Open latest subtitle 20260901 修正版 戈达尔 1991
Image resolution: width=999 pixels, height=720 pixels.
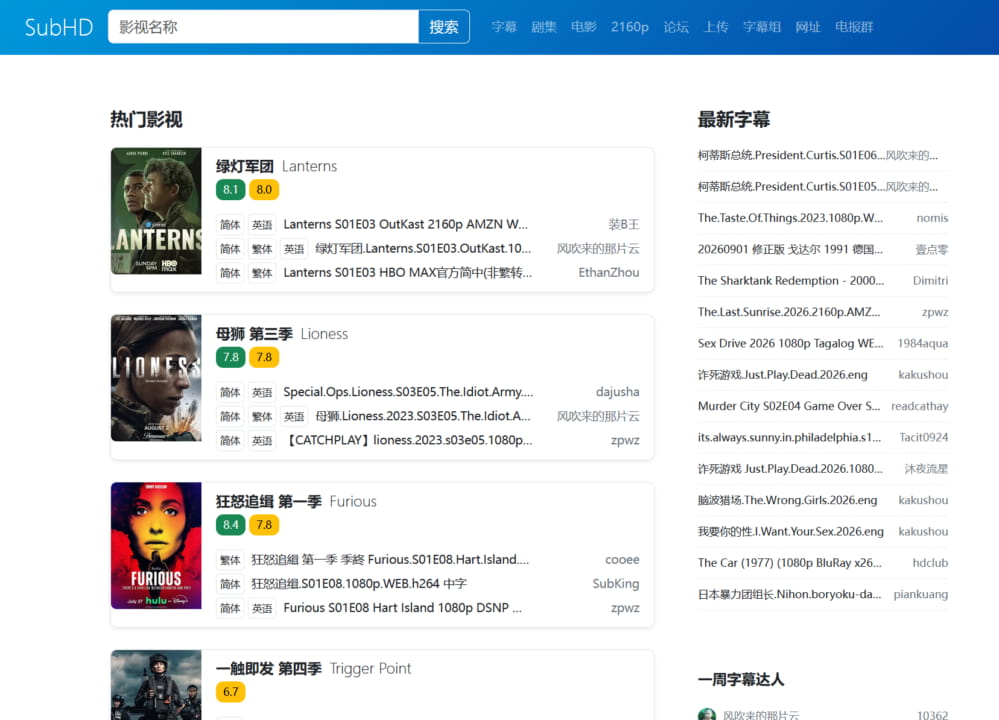tap(790, 249)
